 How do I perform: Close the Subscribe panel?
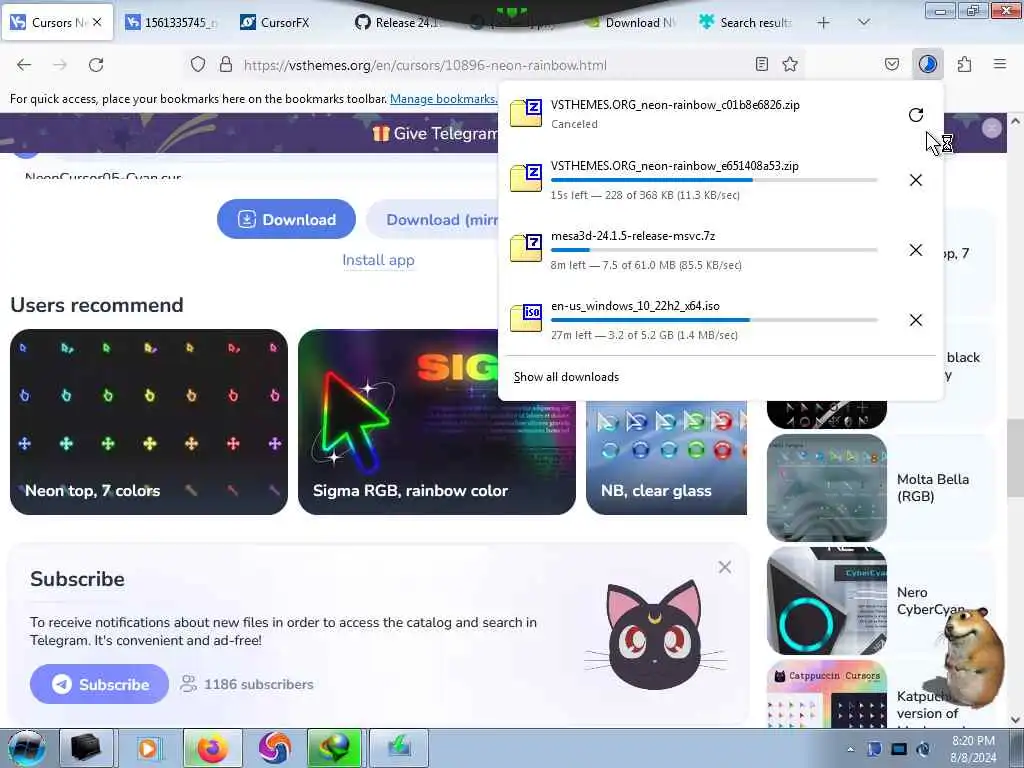(x=724, y=567)
